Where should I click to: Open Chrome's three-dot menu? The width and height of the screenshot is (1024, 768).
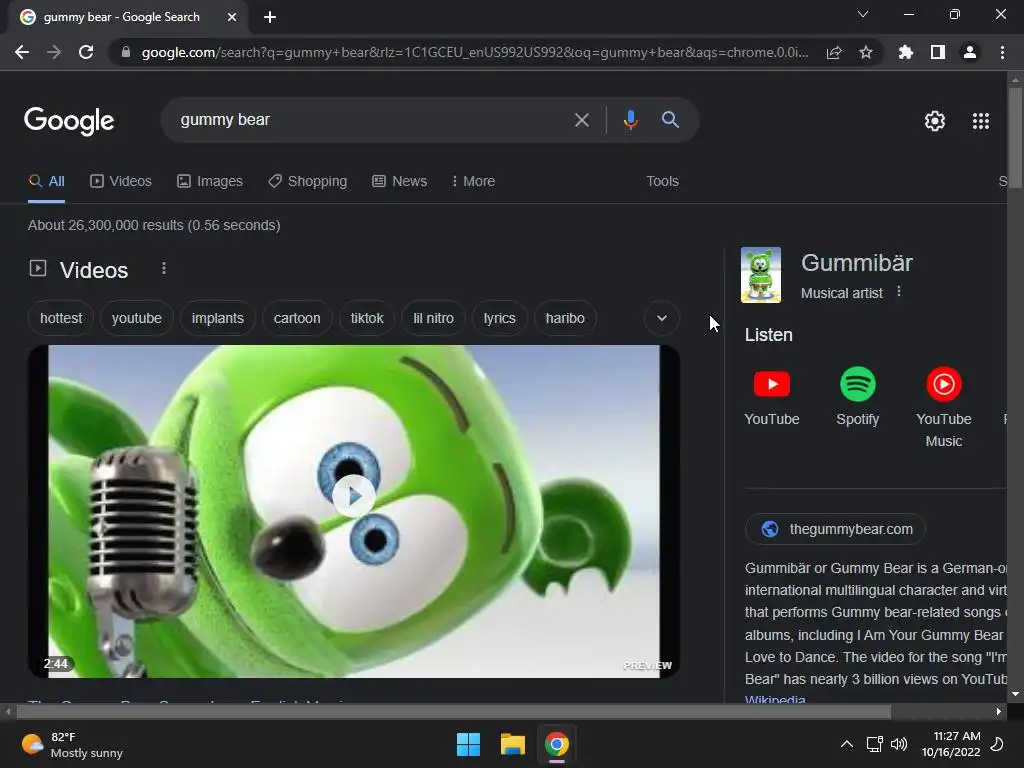1002,52
